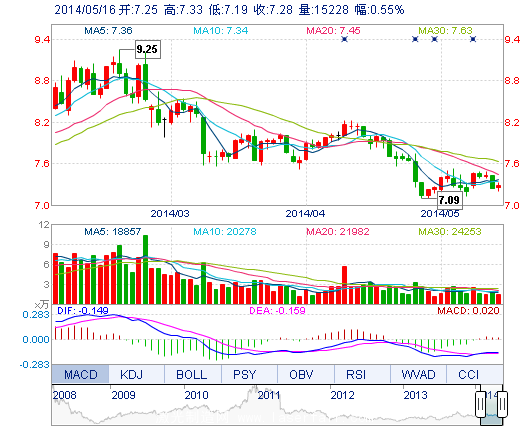Screen dimensions: 526x429
Task: Click the tallest green volume bar
Action: (145, 270)
